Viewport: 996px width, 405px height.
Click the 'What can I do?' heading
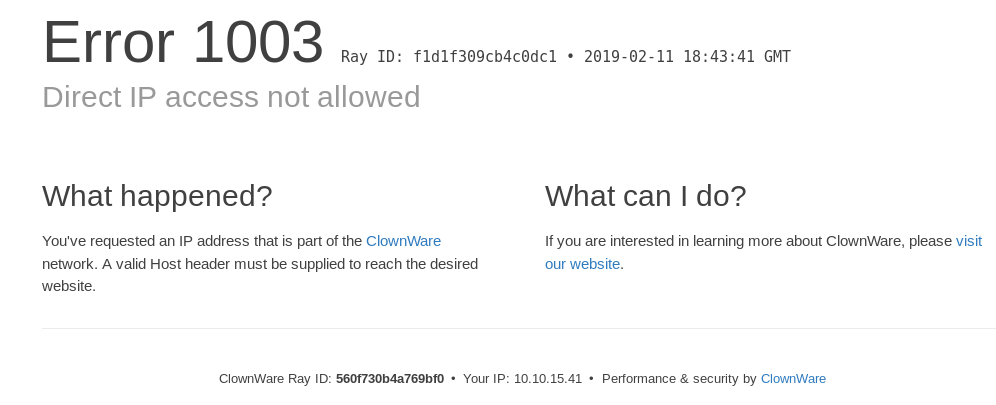pos(645,196)
